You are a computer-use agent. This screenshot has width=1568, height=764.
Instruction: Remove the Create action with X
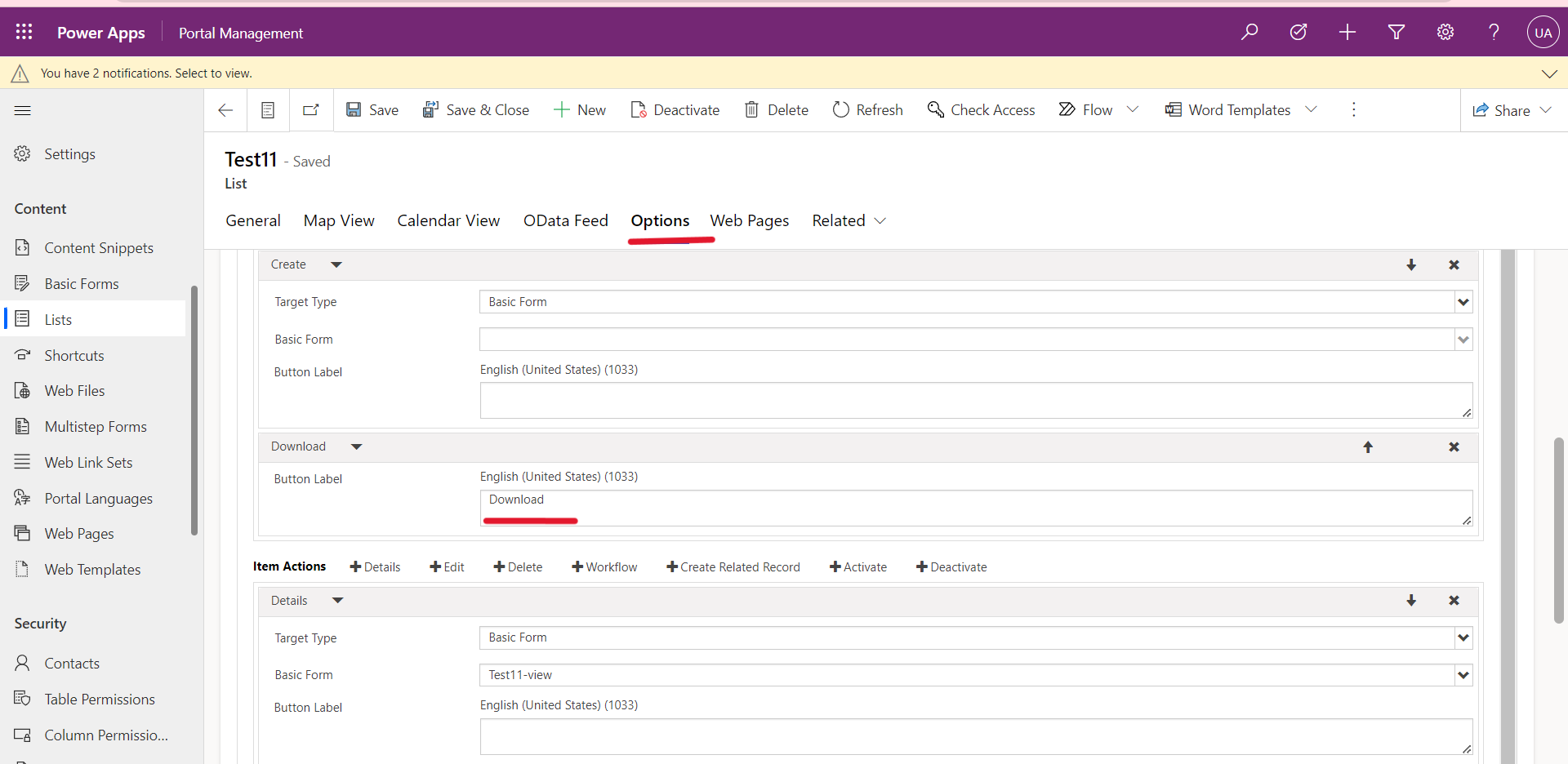coord(1454,265)
